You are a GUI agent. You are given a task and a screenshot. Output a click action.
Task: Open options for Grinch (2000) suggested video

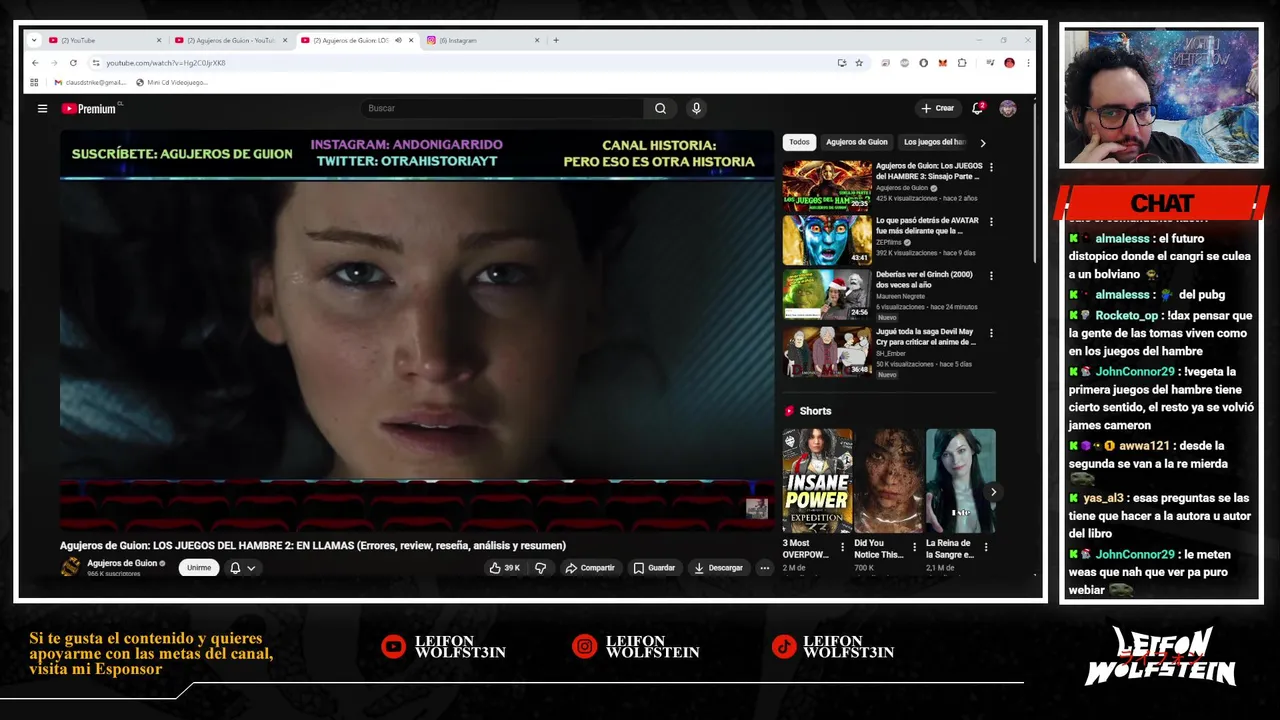[991, 275]
